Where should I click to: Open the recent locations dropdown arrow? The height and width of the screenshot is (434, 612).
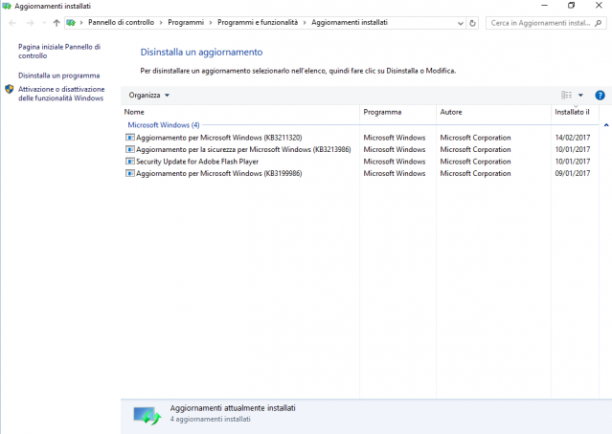pyautogui.click(x=44, y=23)
